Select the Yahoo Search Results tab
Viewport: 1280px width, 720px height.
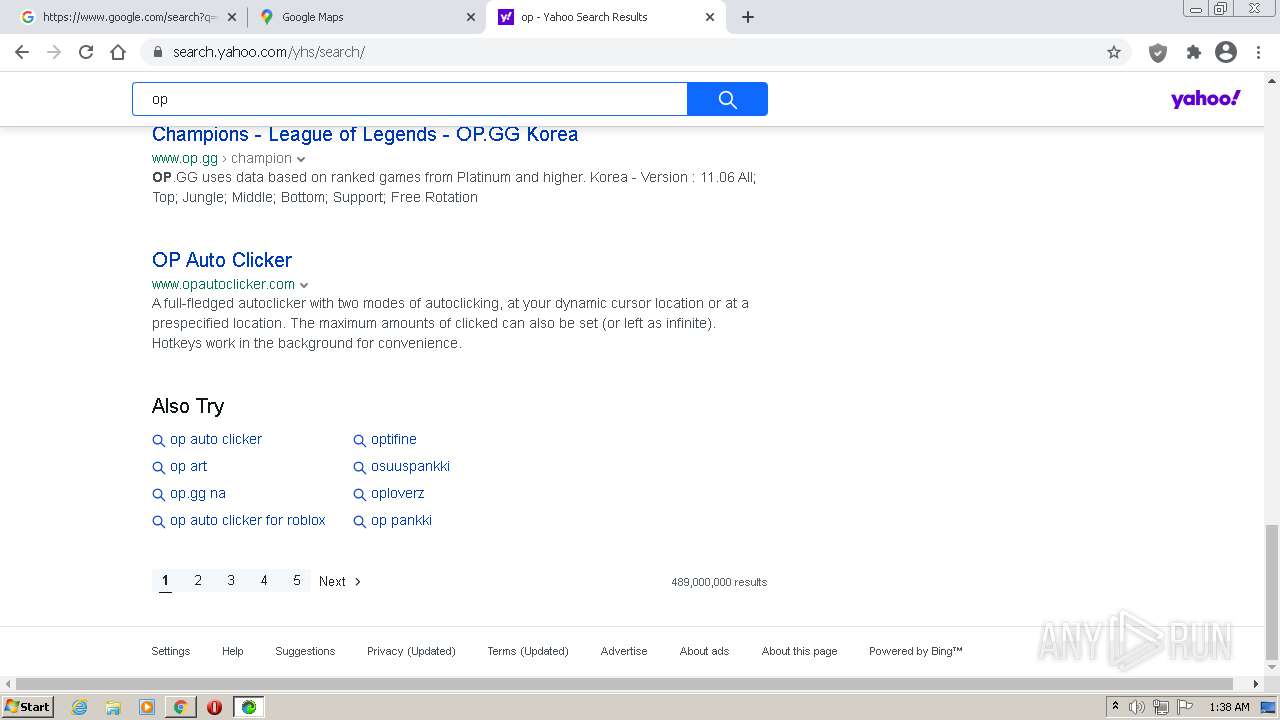tap(605, 17)
